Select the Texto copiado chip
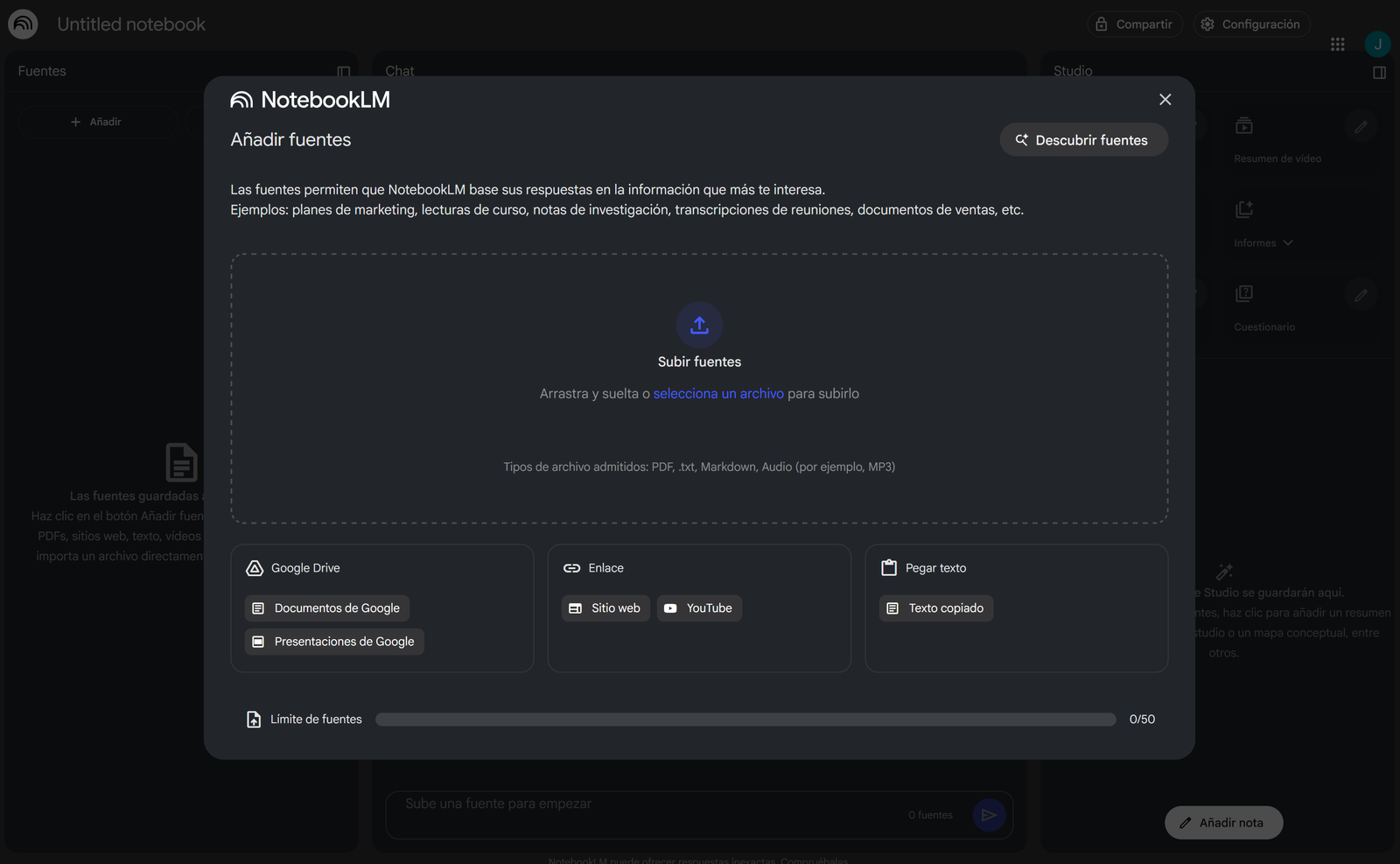This screenshot has height=864, width=1400. pos(935,608)
